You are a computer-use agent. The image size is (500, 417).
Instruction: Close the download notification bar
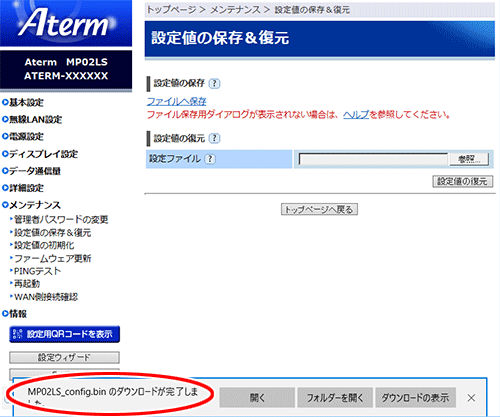[x=471, y=398]
